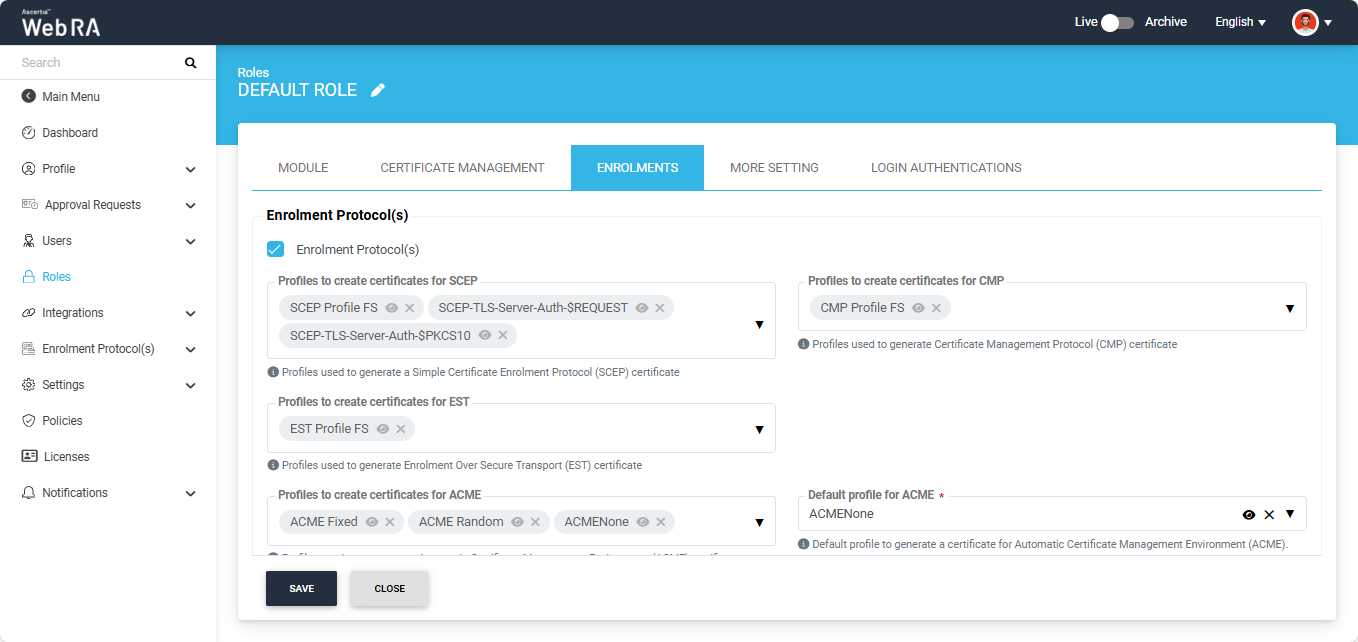This screenshot has height=642, width=1358.
Task: Open the user avatar menu
Action: pos(1311,22)
